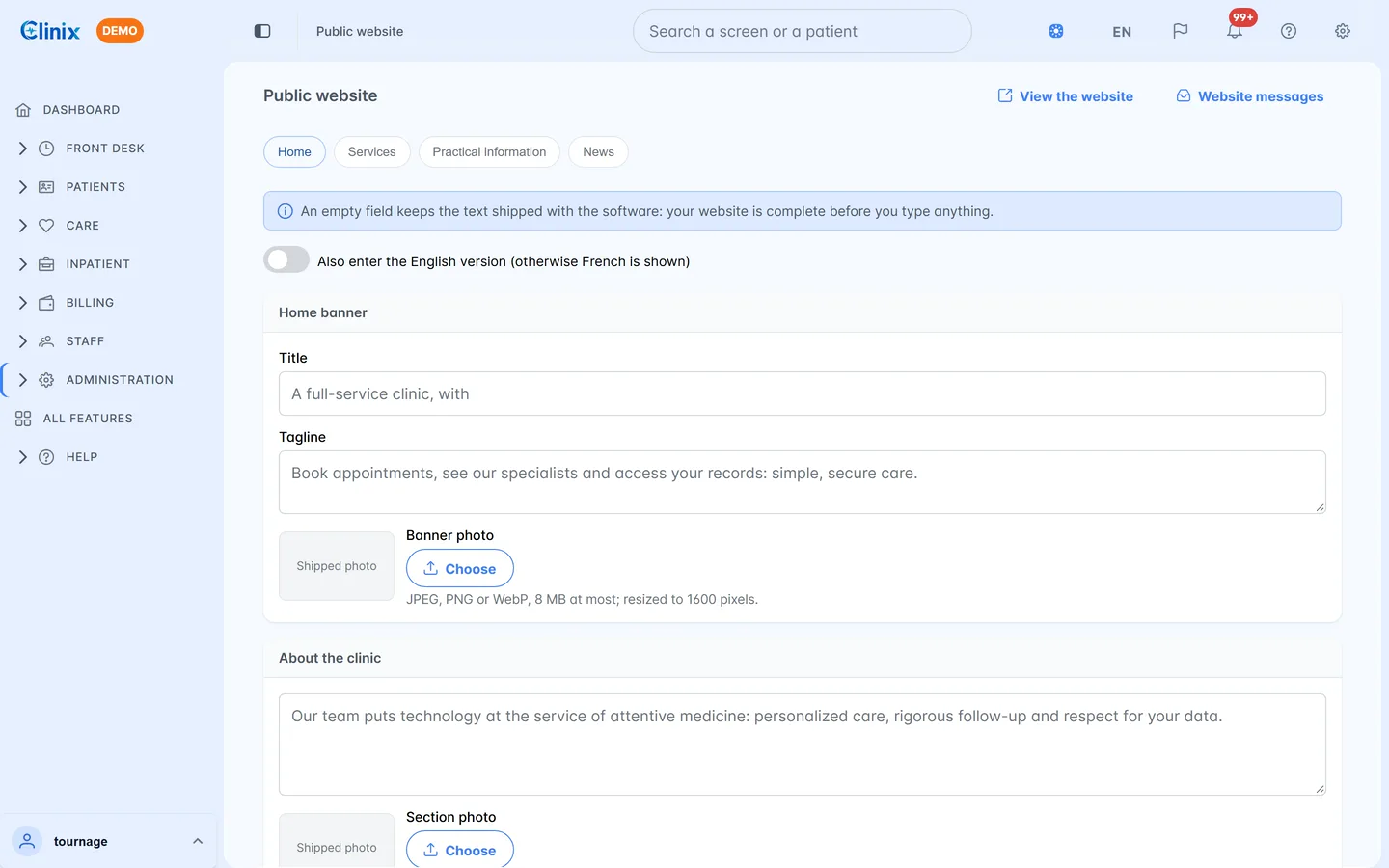Open the tournage user menu

(x=108, y=841)
